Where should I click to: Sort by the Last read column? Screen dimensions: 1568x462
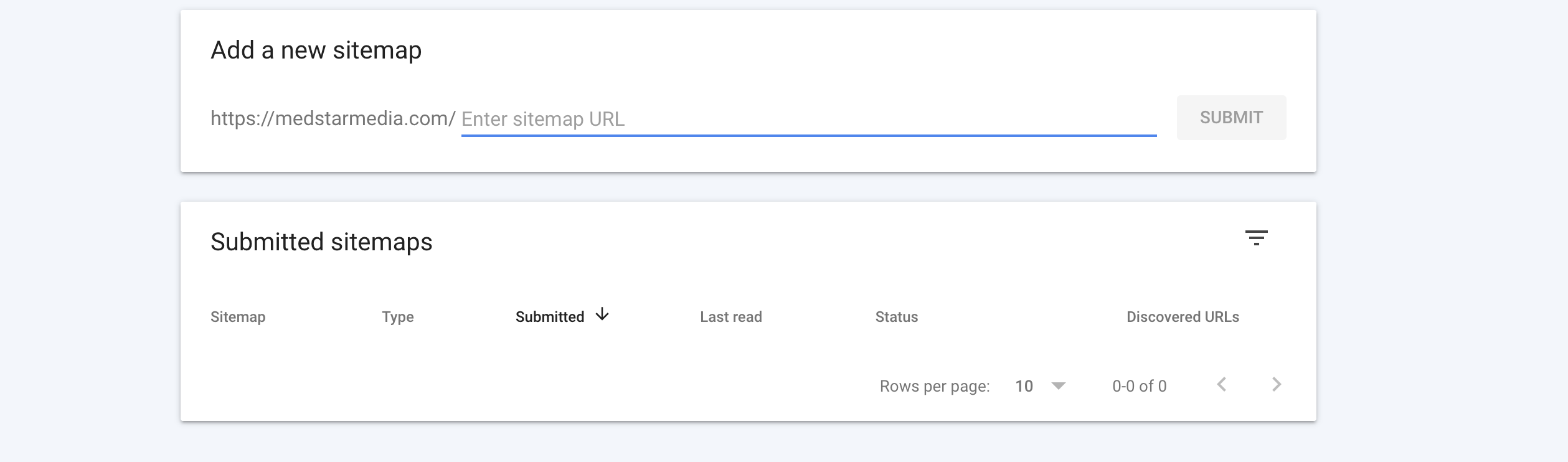click(x=731, y=317)
